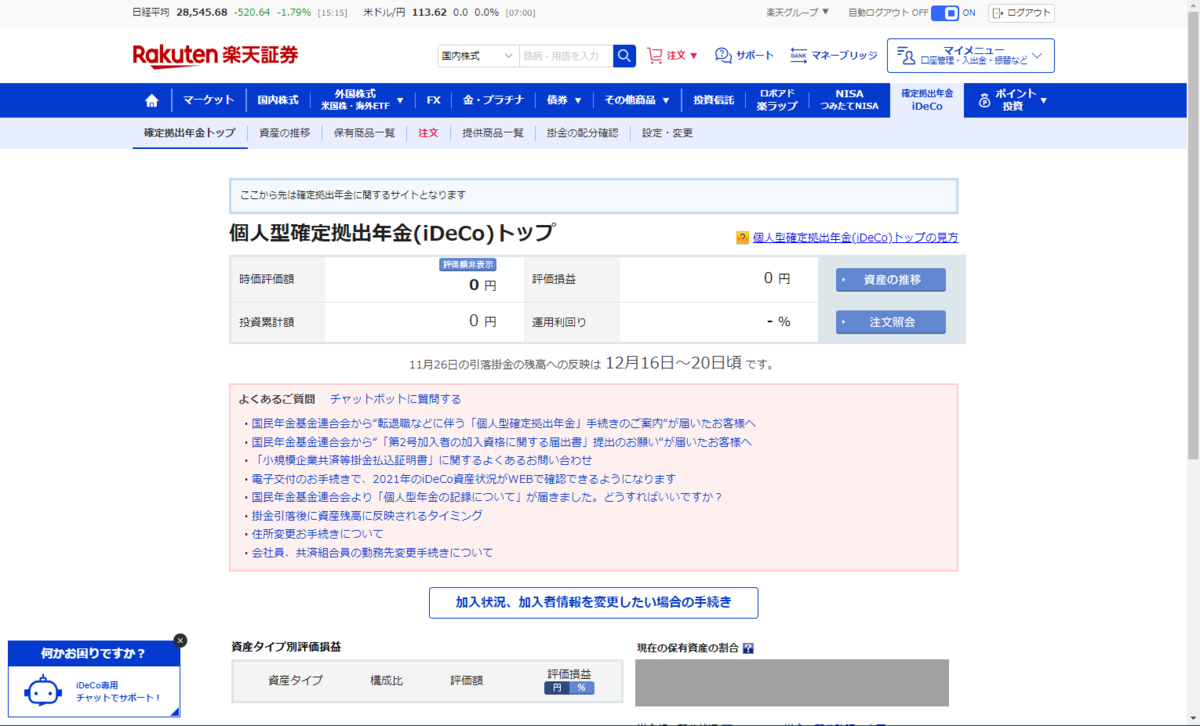Switch to 確定拠出年金トップ tab
This screenshot has width=1200, height=726.
[x=190, y=133]
